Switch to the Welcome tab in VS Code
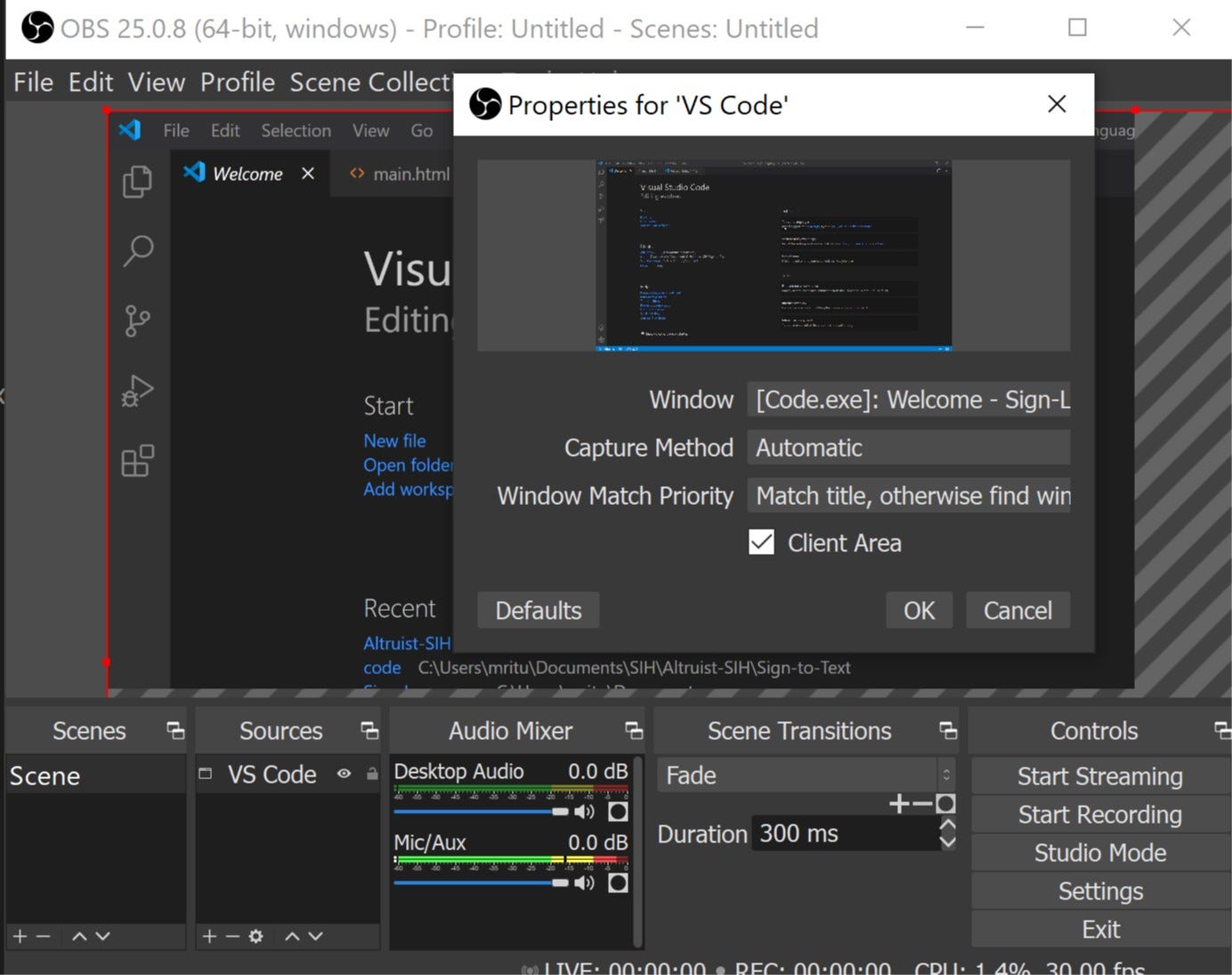This screenshot has width=1232, height=975. coord(247,174)
